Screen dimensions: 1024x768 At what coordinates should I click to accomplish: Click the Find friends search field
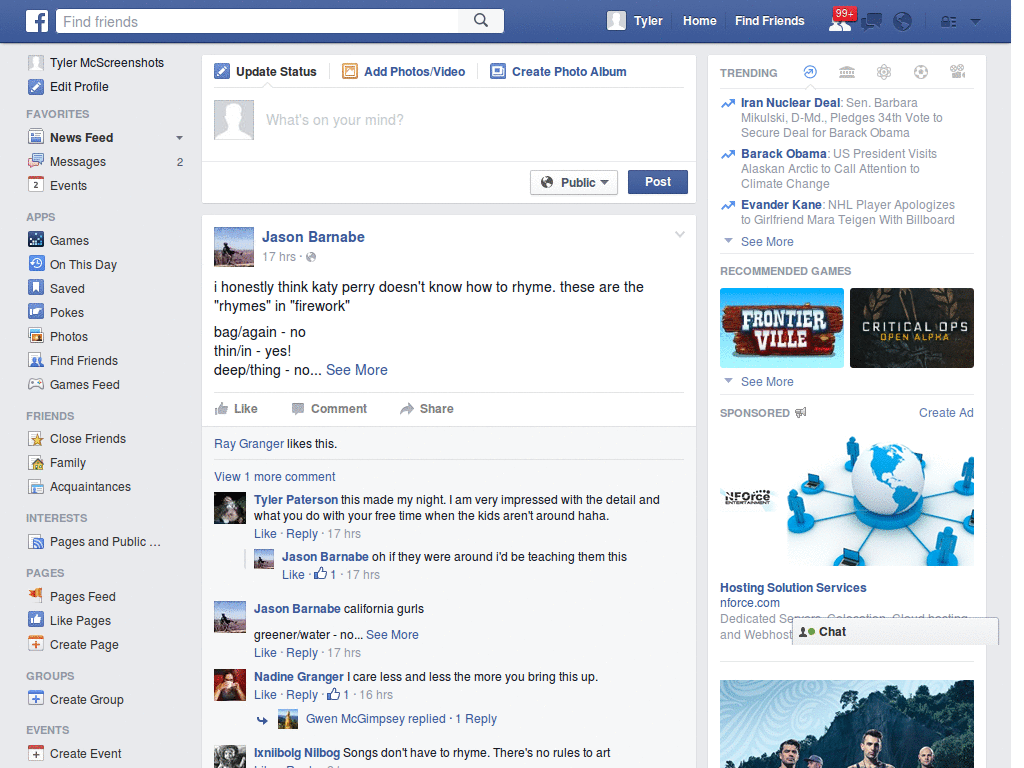pos(258,22)
